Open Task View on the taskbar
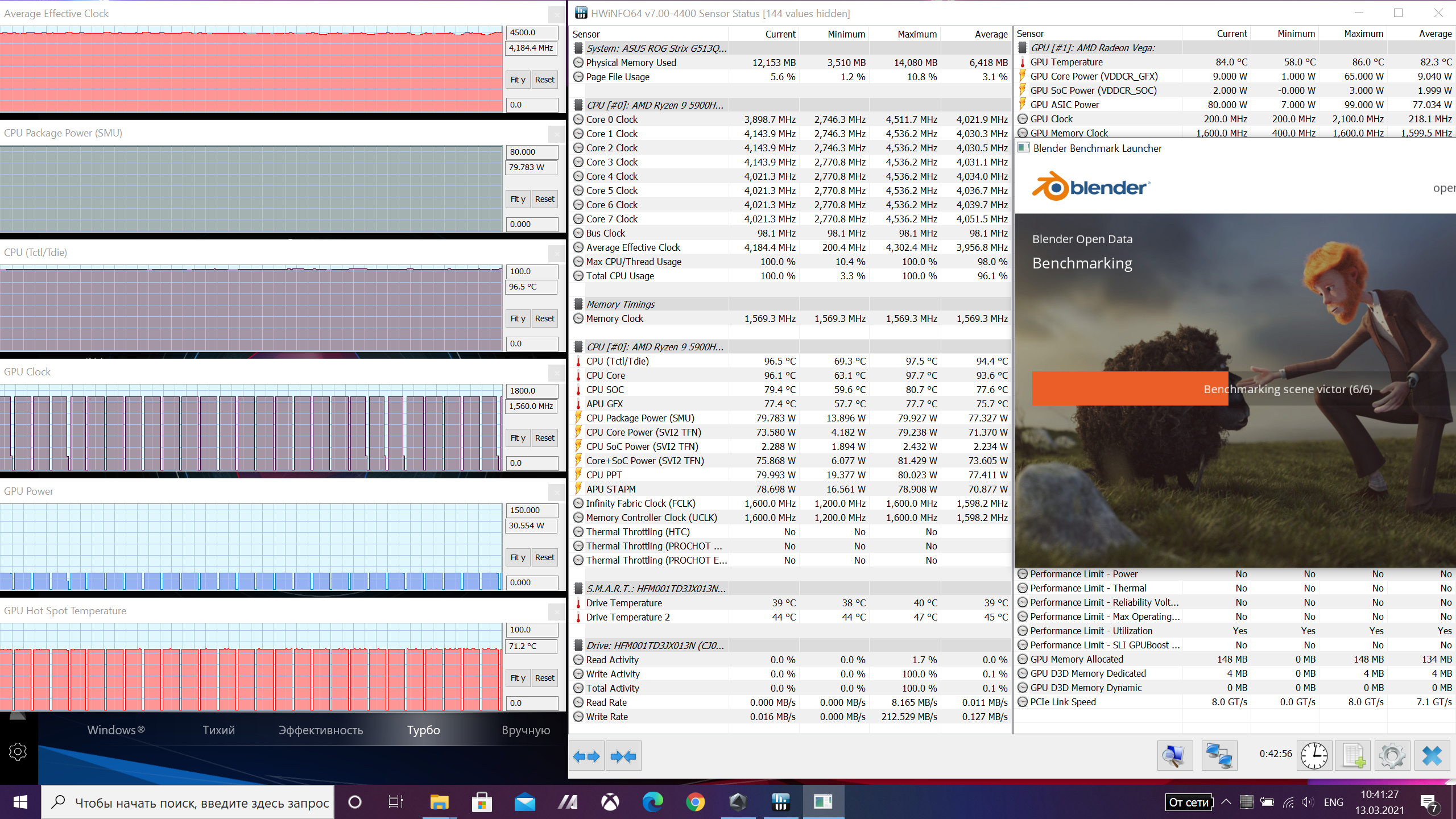Image resolution: width=1456 pixels, height=819 pixels. (x=395, y=803)
